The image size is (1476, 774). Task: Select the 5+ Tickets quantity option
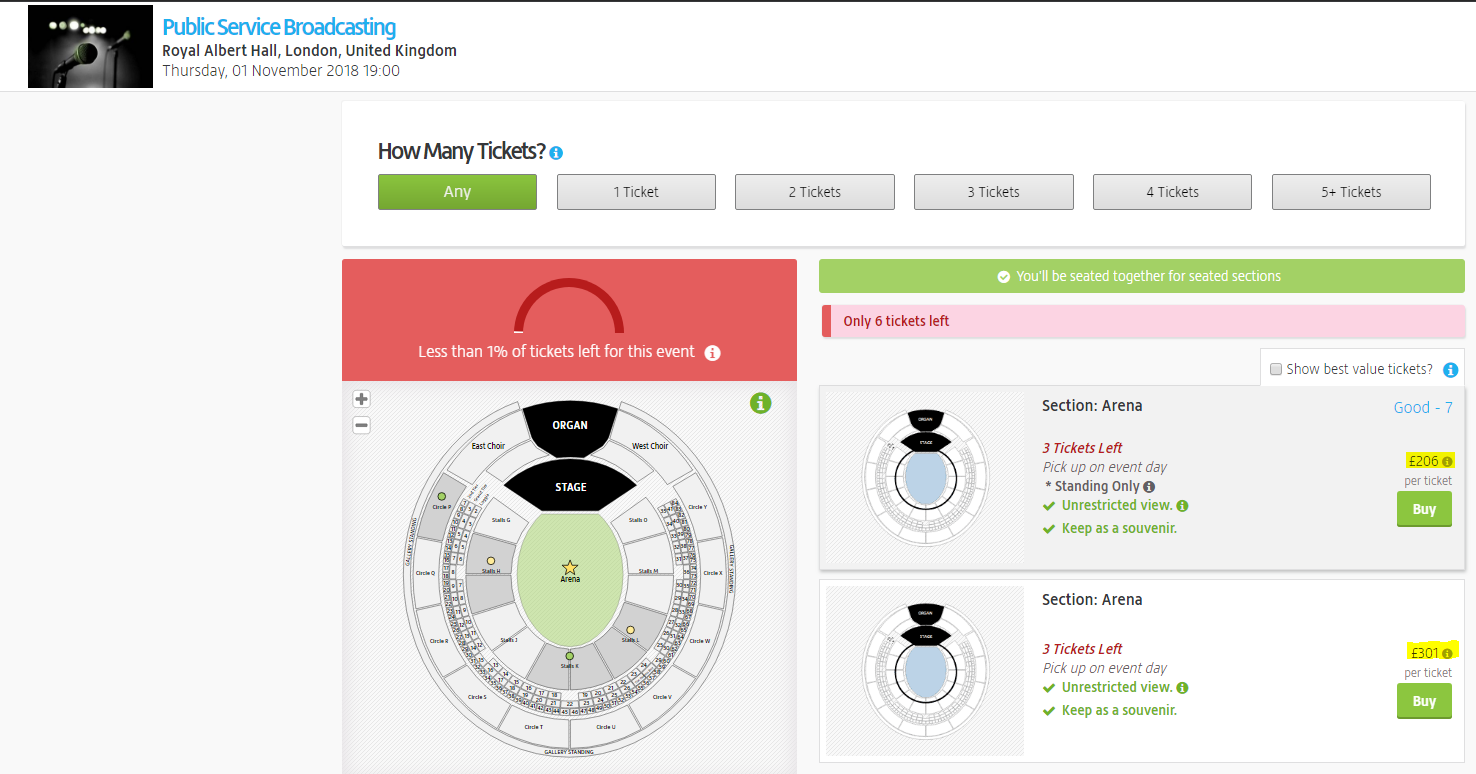[x=1350, y=192]
